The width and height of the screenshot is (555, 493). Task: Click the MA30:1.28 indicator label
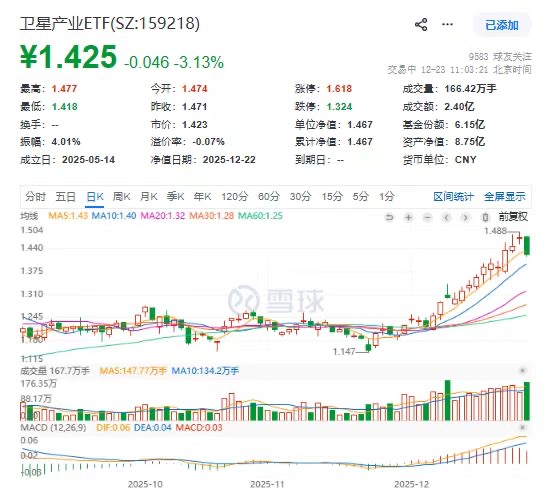pos(212,216)
